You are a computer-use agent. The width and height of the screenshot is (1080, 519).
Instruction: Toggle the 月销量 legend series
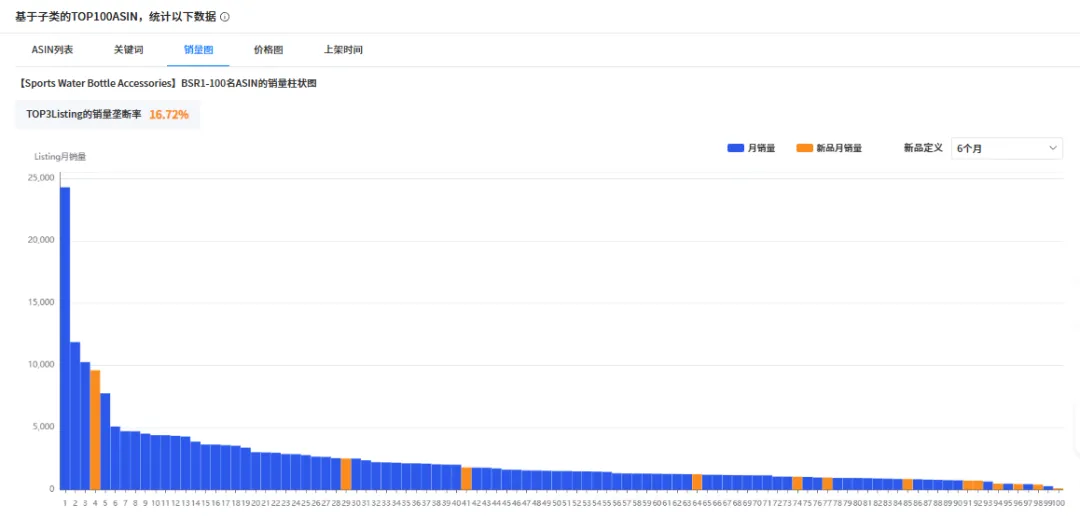(751, 148)
